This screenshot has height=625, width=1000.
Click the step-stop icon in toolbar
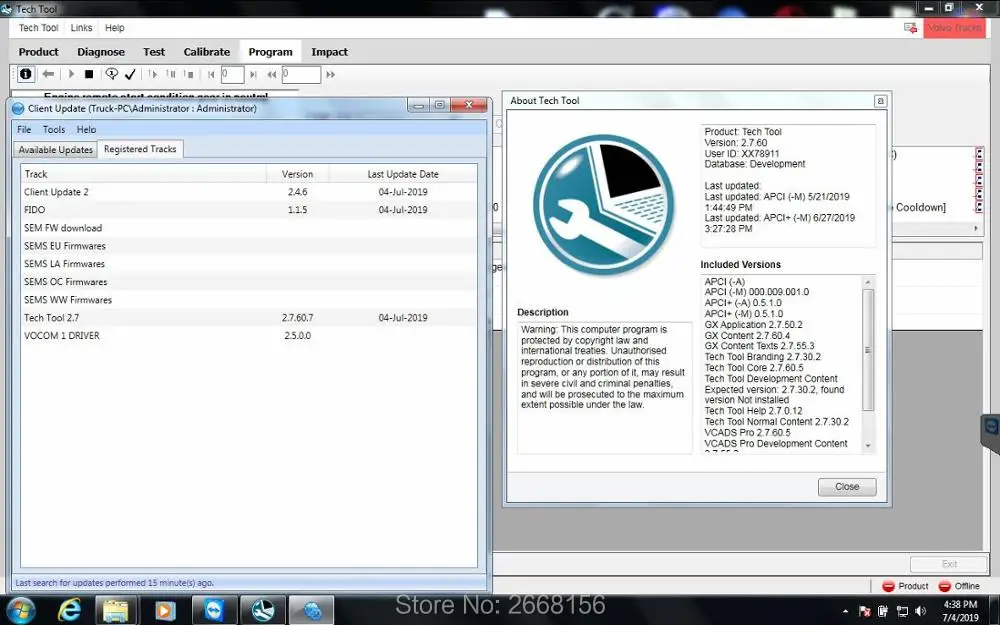[x=188, y=74]
